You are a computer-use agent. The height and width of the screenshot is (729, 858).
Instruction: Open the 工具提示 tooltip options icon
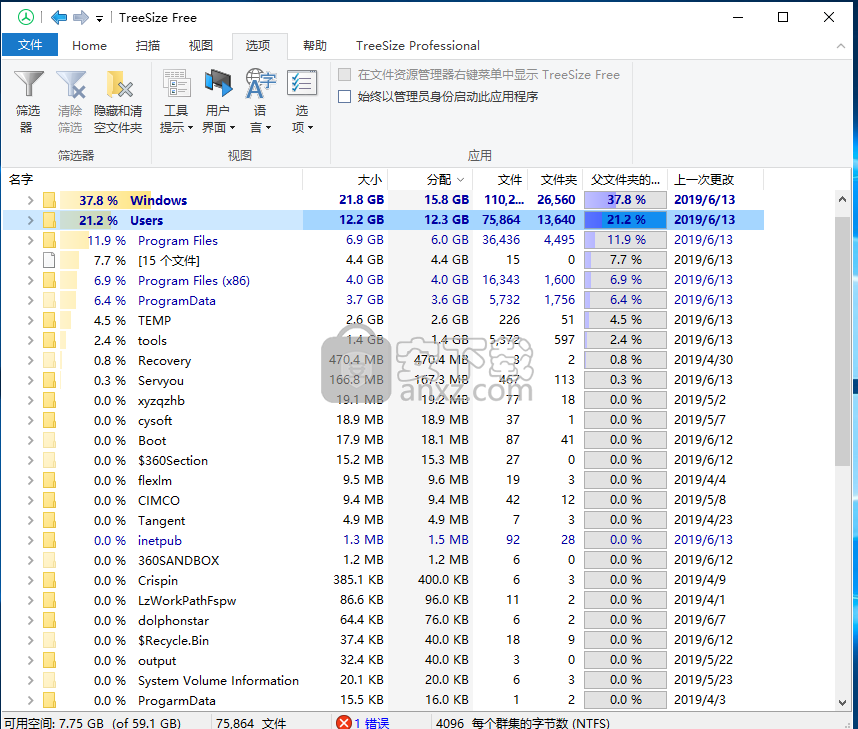click(176, 102)
